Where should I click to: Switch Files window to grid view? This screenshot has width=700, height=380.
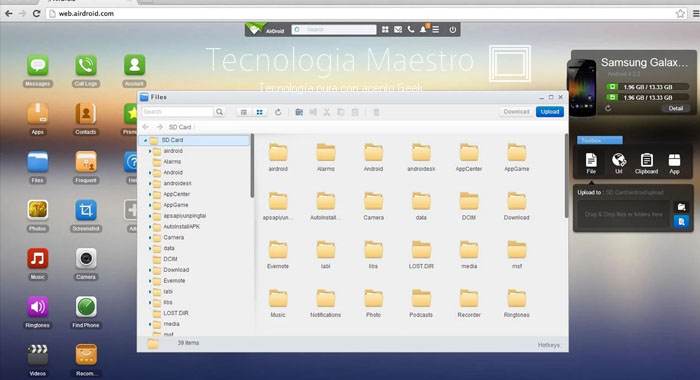(x=259, y=112)
